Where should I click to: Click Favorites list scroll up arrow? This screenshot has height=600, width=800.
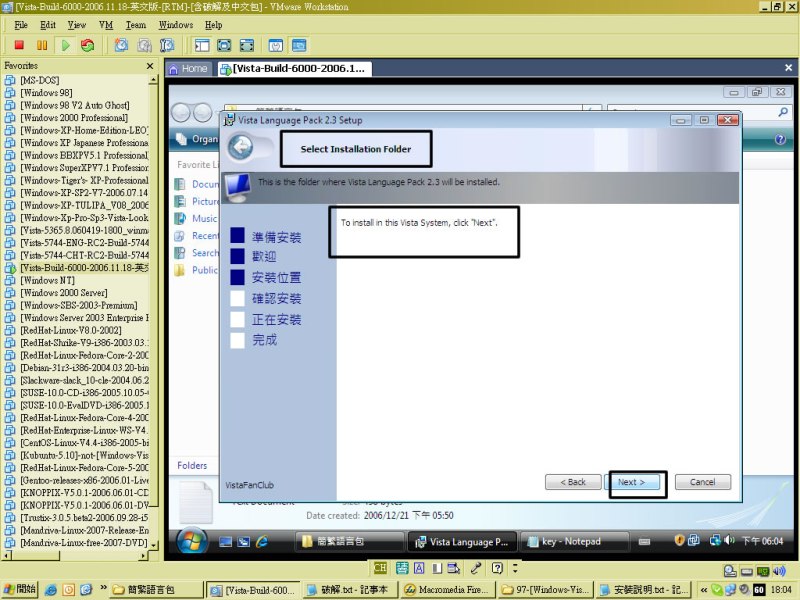click(153, 80)
